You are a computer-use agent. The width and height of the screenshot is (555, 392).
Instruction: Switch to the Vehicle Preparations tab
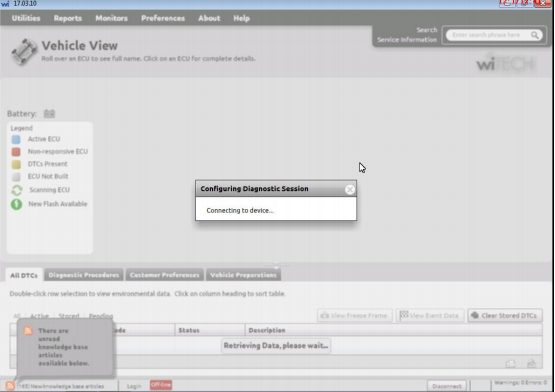pyautogui.click(x=243, y=275)
